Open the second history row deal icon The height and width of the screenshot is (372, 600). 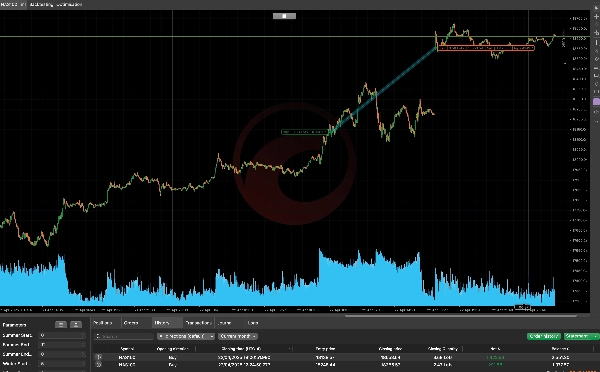[99, 364]
